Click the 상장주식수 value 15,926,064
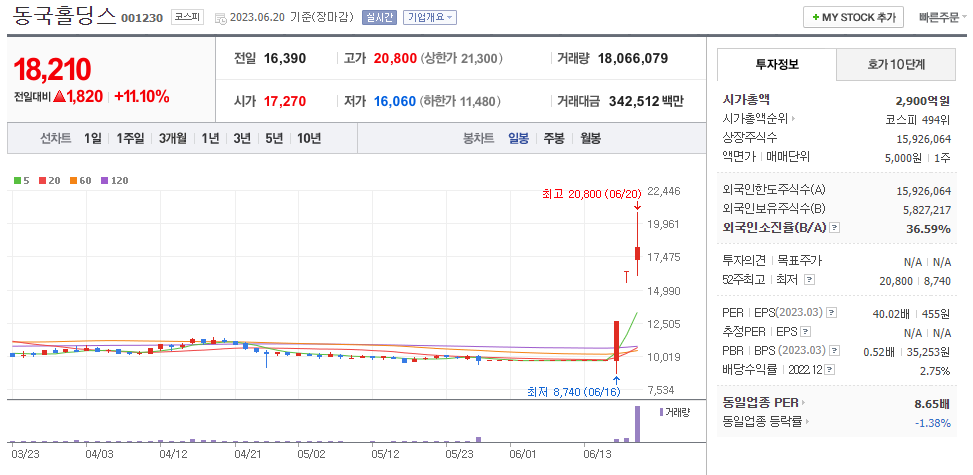Image resolution: width=973 pixels, height=475 pixels. (923, 138)
